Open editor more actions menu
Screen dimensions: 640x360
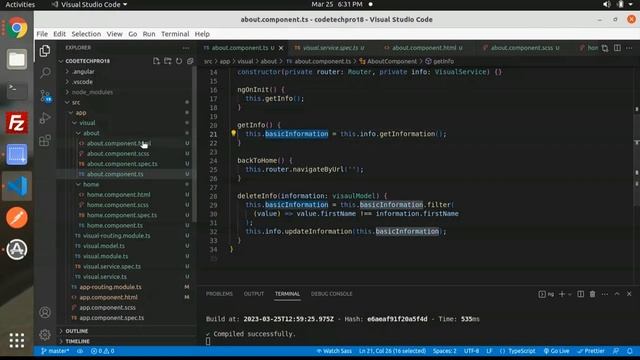[x=629, y=48]
